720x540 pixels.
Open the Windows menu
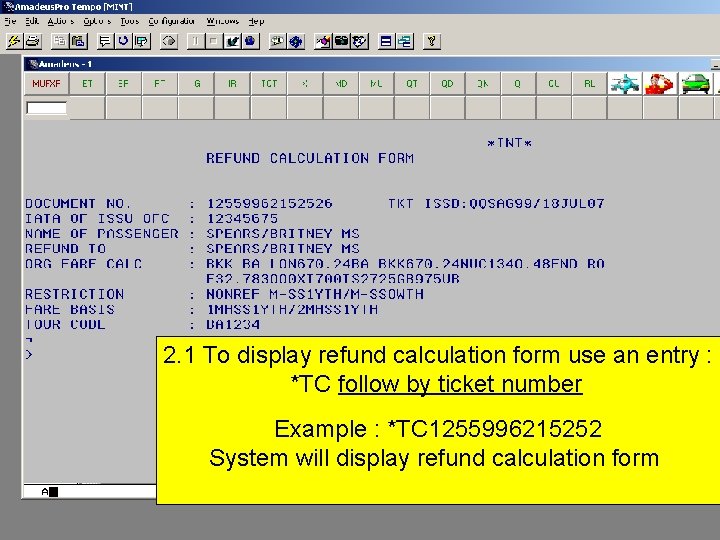click(223, 21)
